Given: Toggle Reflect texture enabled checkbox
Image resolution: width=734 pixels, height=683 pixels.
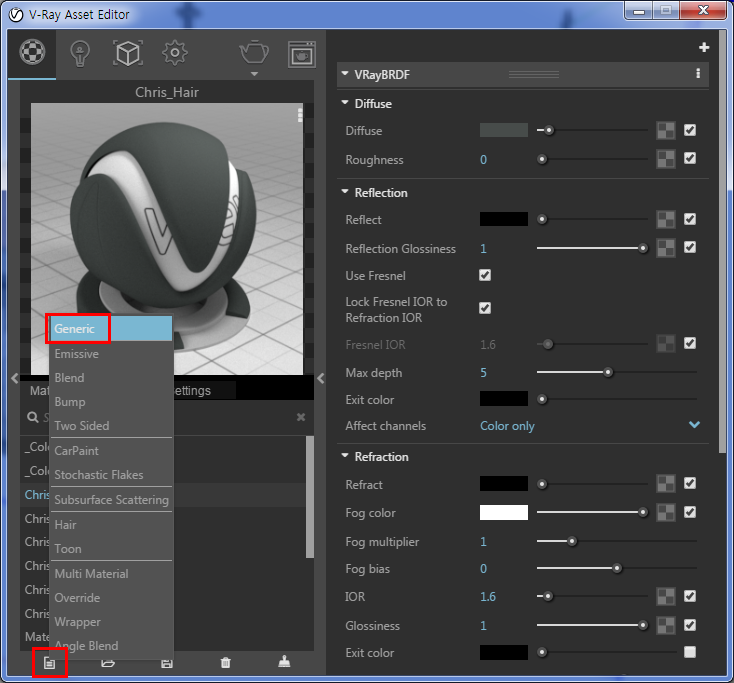Looking at the screenshot, I should pos(690,219).
